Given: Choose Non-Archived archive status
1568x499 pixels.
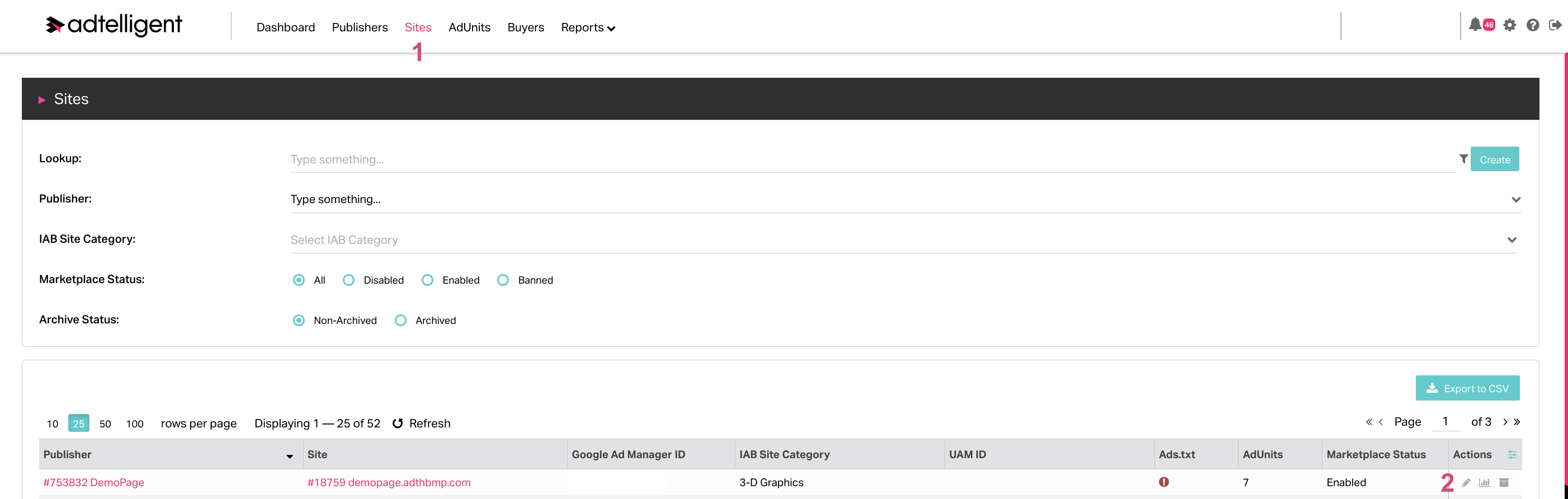Looking at the screenshot, I should (x=299, y=320).
